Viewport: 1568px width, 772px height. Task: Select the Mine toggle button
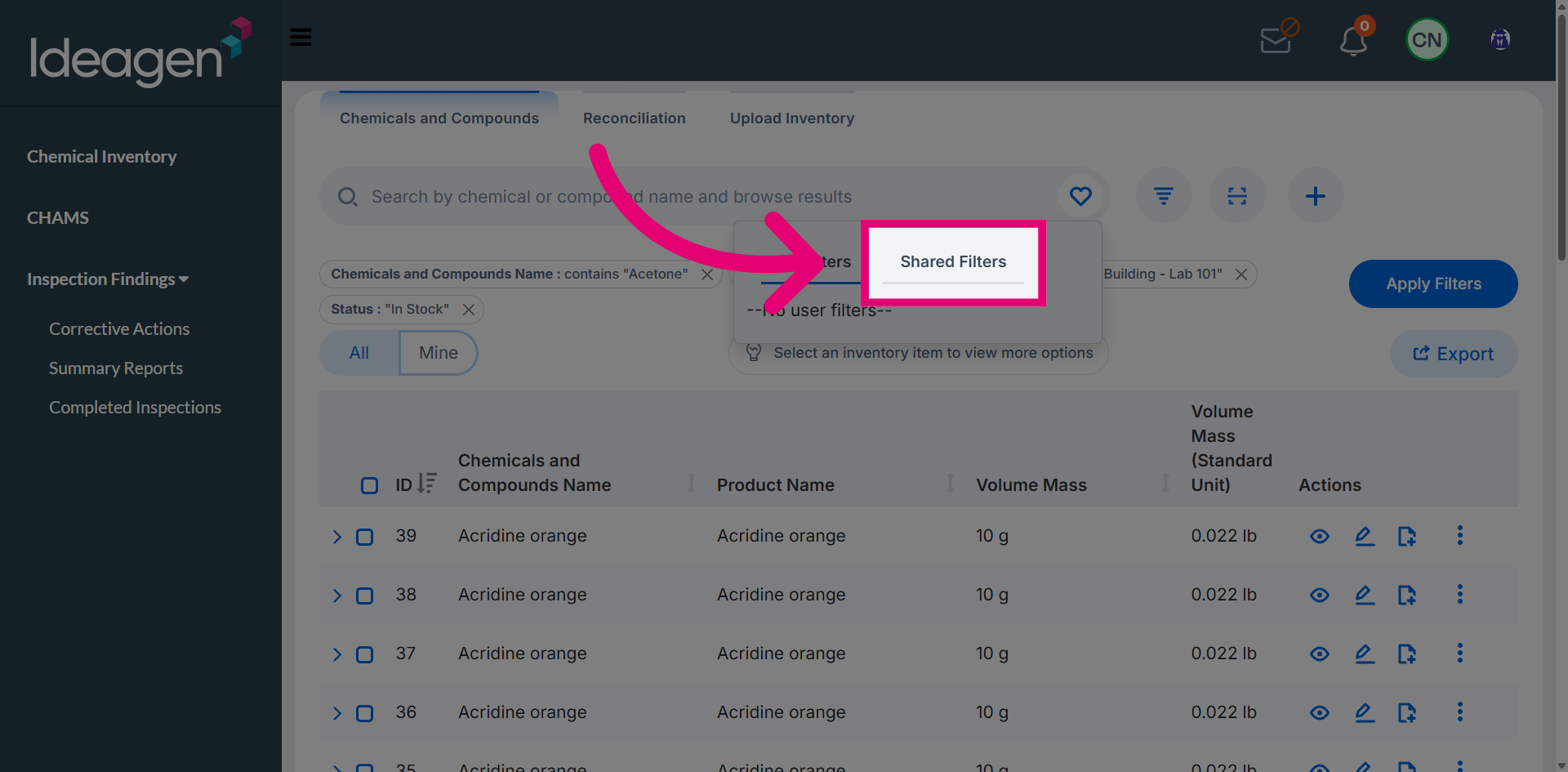439,353
